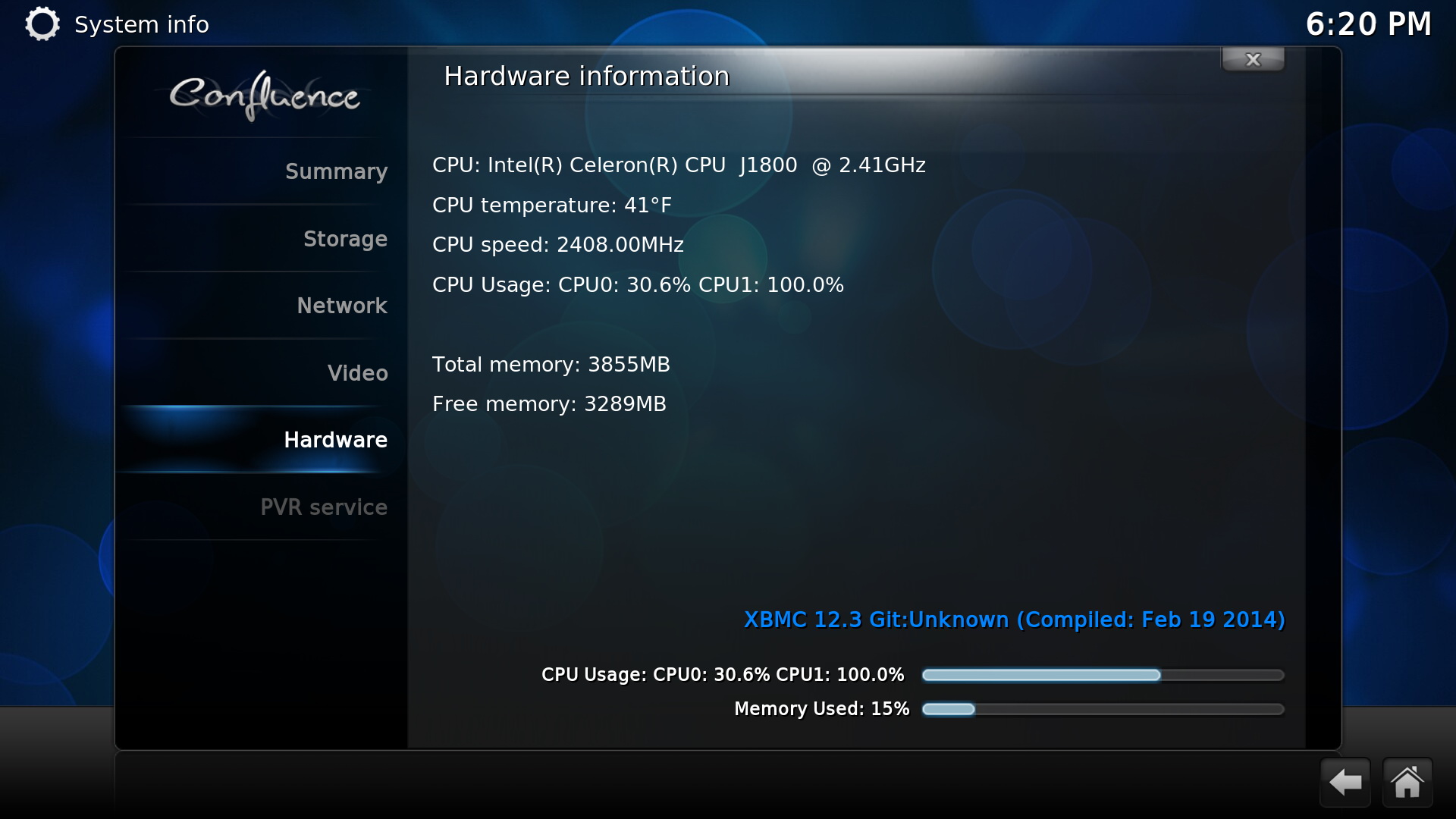1456x819 pixels.
Task: Click the Confluence skin logo
Action: [x=264, y=96]
